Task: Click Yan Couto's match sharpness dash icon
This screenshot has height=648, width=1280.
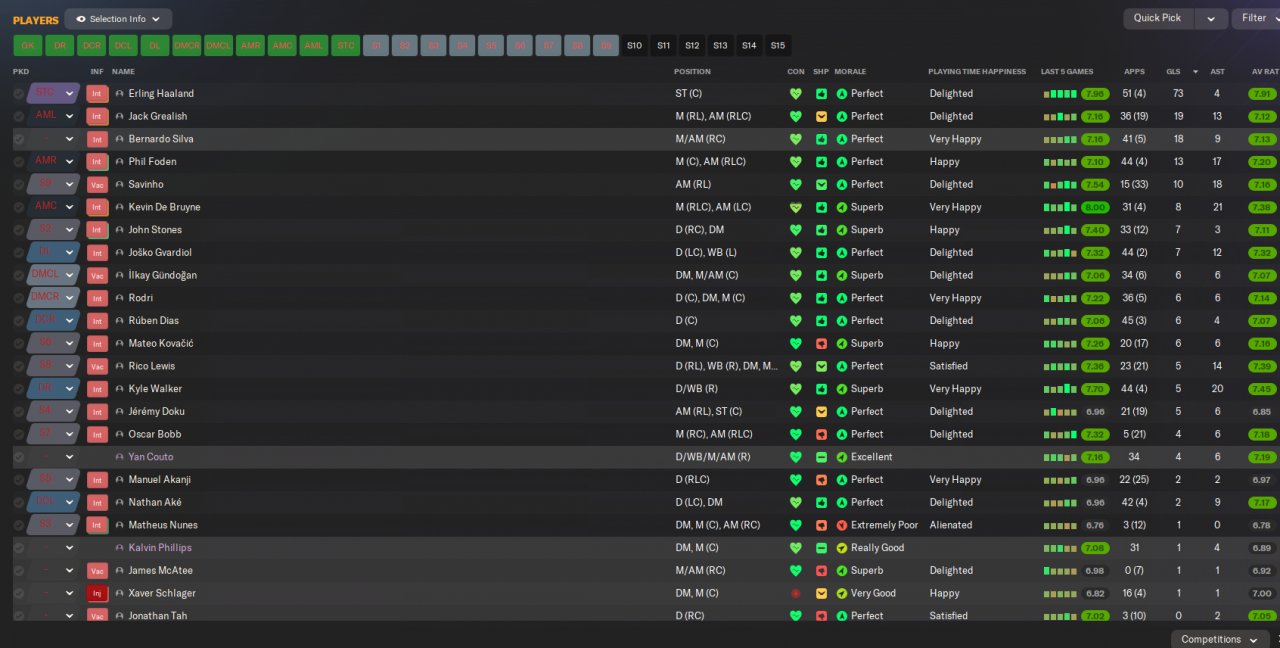Action: [821, 458]
